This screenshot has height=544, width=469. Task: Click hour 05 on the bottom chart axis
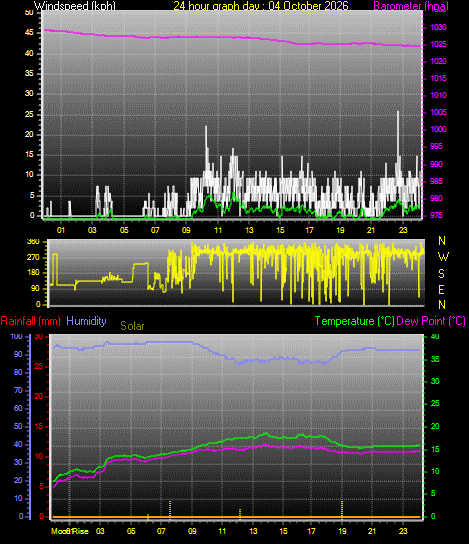[x=131, y=531]
